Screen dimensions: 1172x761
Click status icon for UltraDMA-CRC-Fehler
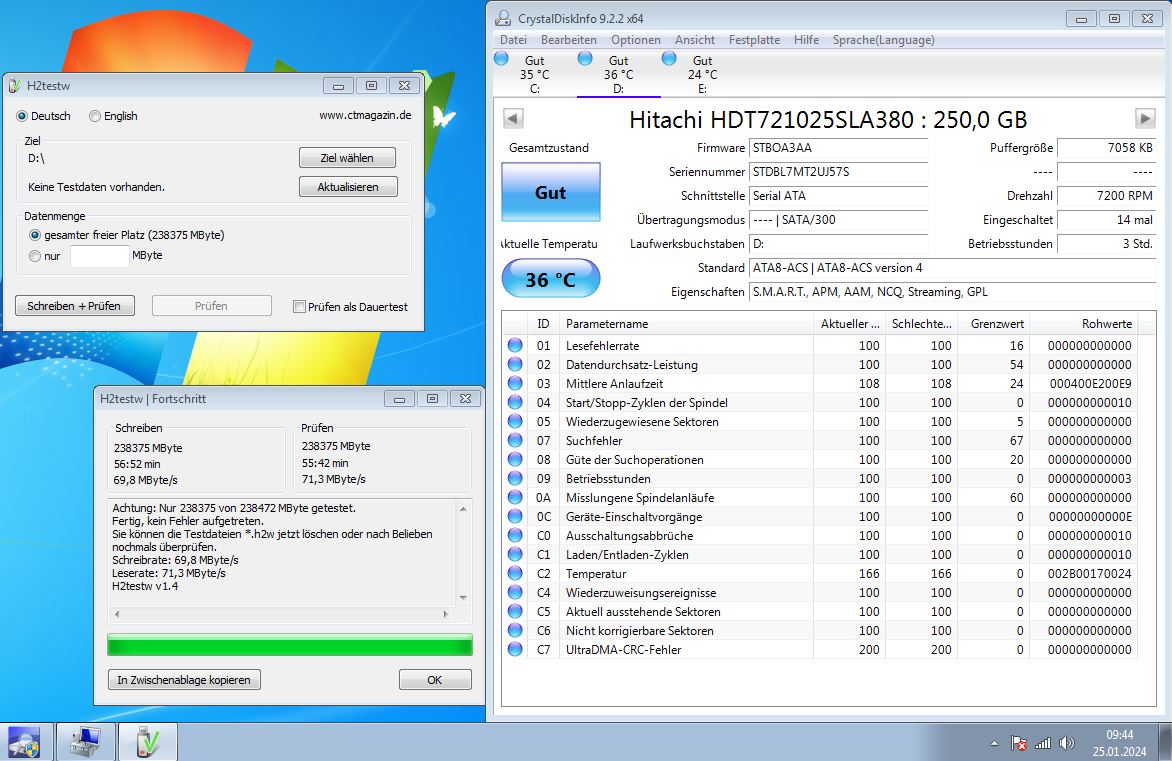click(x=515, y=649)
